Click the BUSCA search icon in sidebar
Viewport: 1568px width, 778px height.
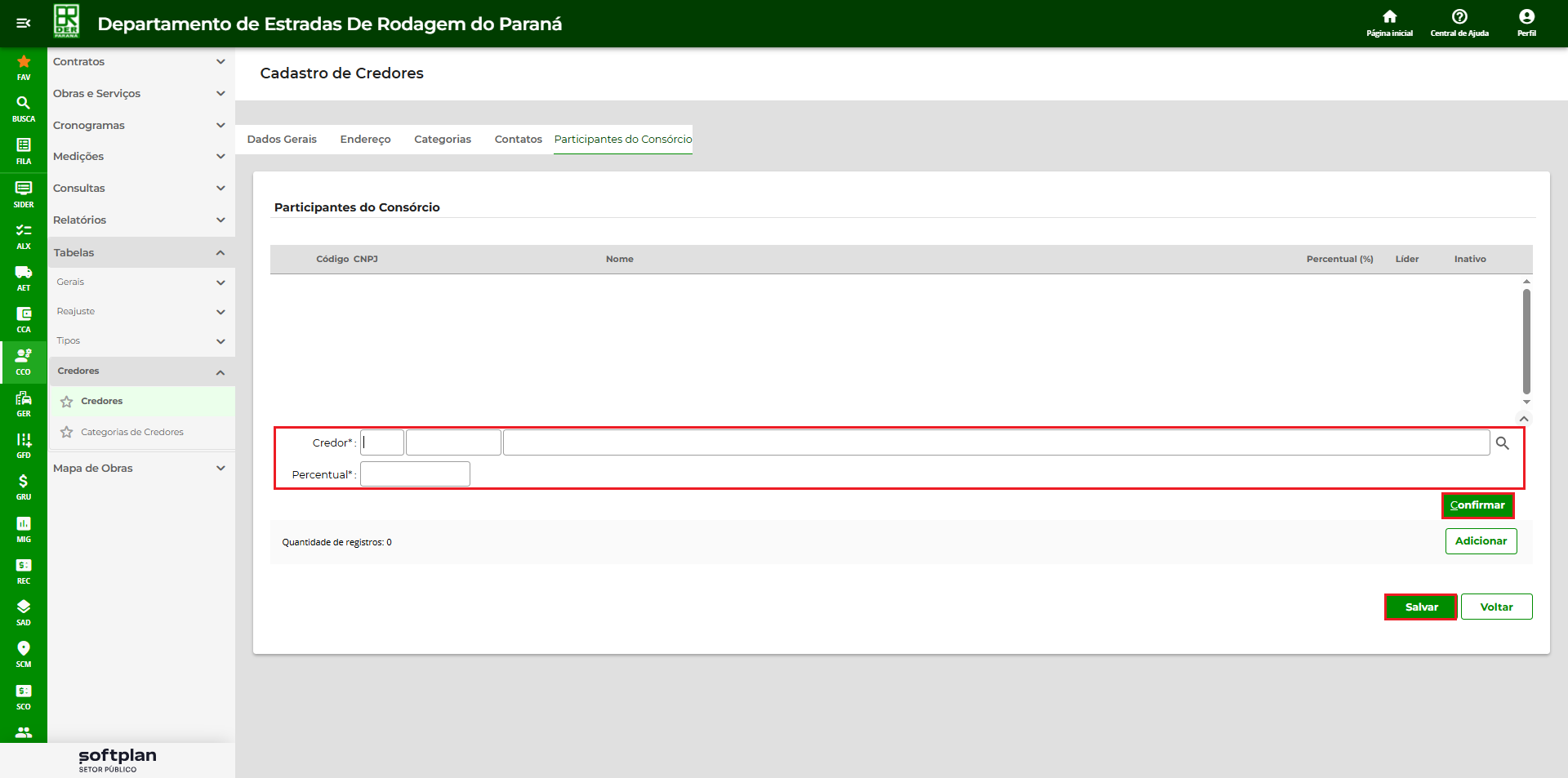tap(24, 104)
